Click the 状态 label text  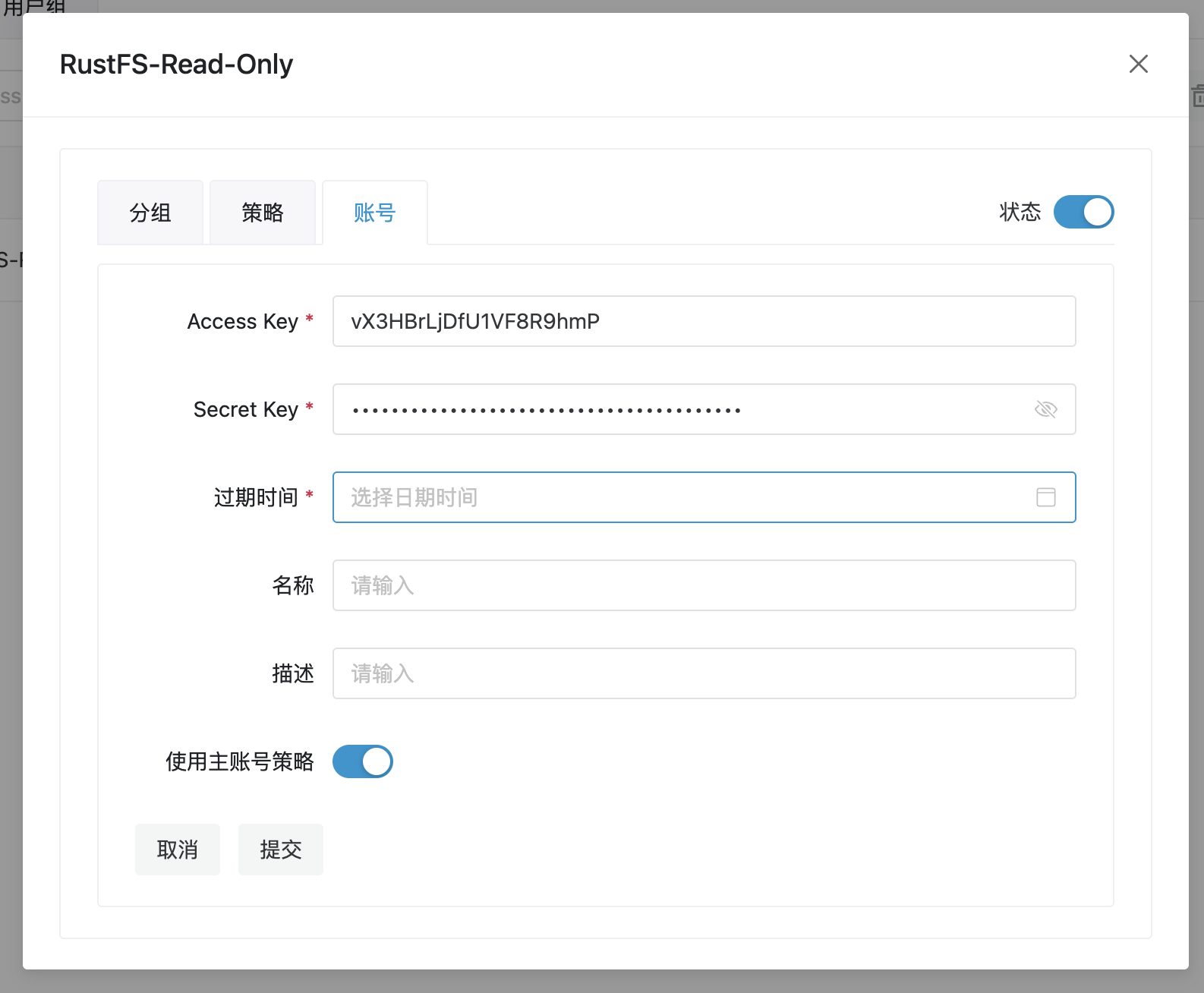point(1020,212)
